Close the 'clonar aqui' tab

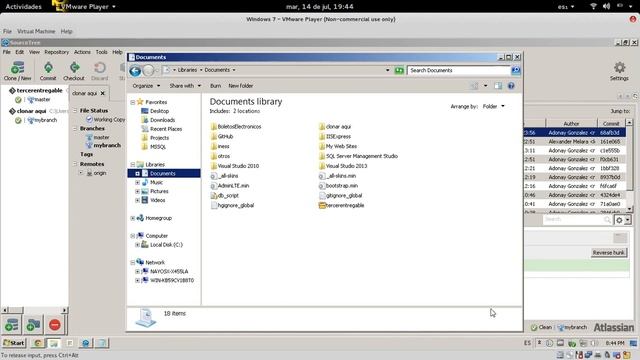102,93
